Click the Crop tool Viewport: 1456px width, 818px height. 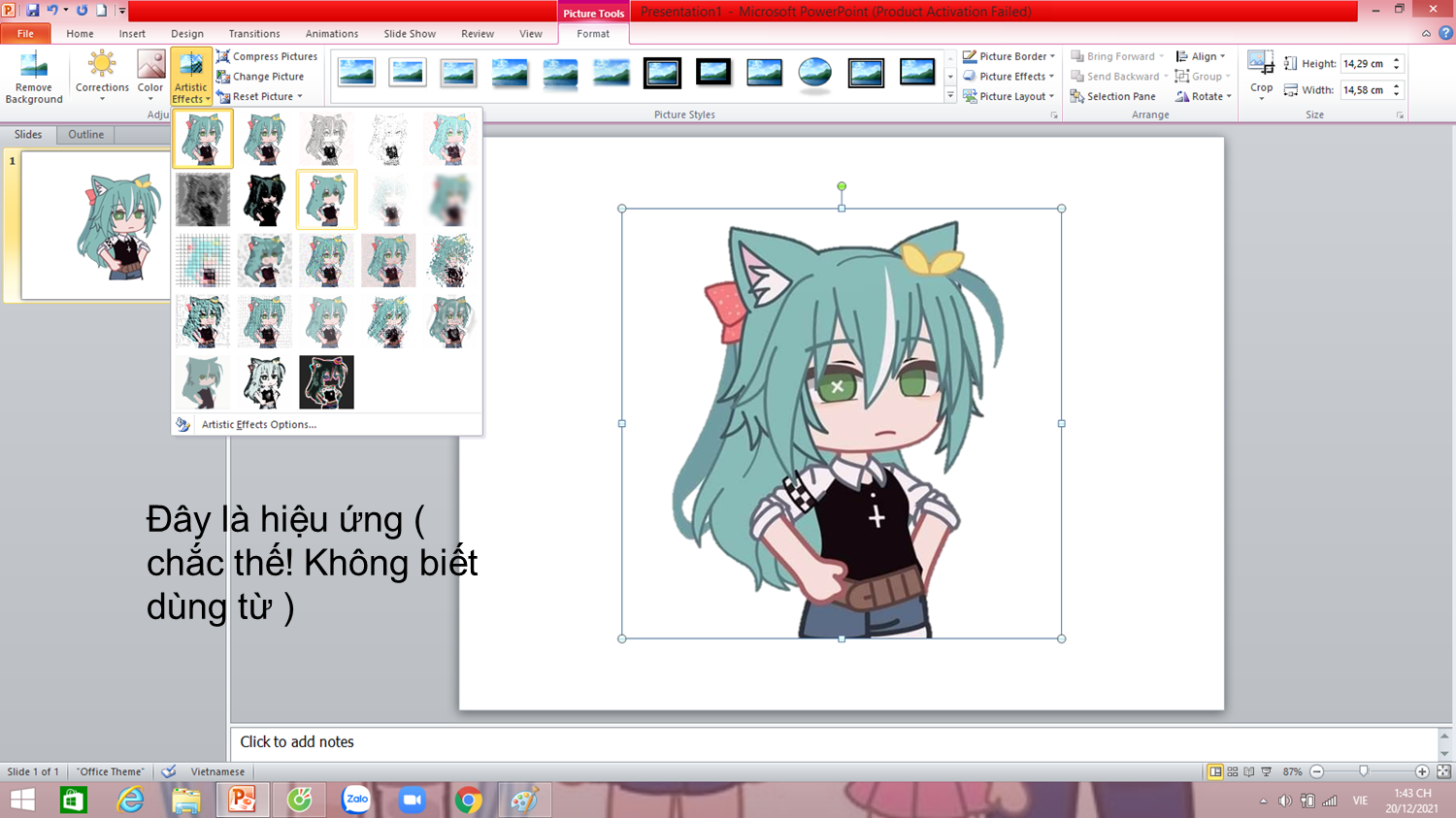tap(1261, 74)
